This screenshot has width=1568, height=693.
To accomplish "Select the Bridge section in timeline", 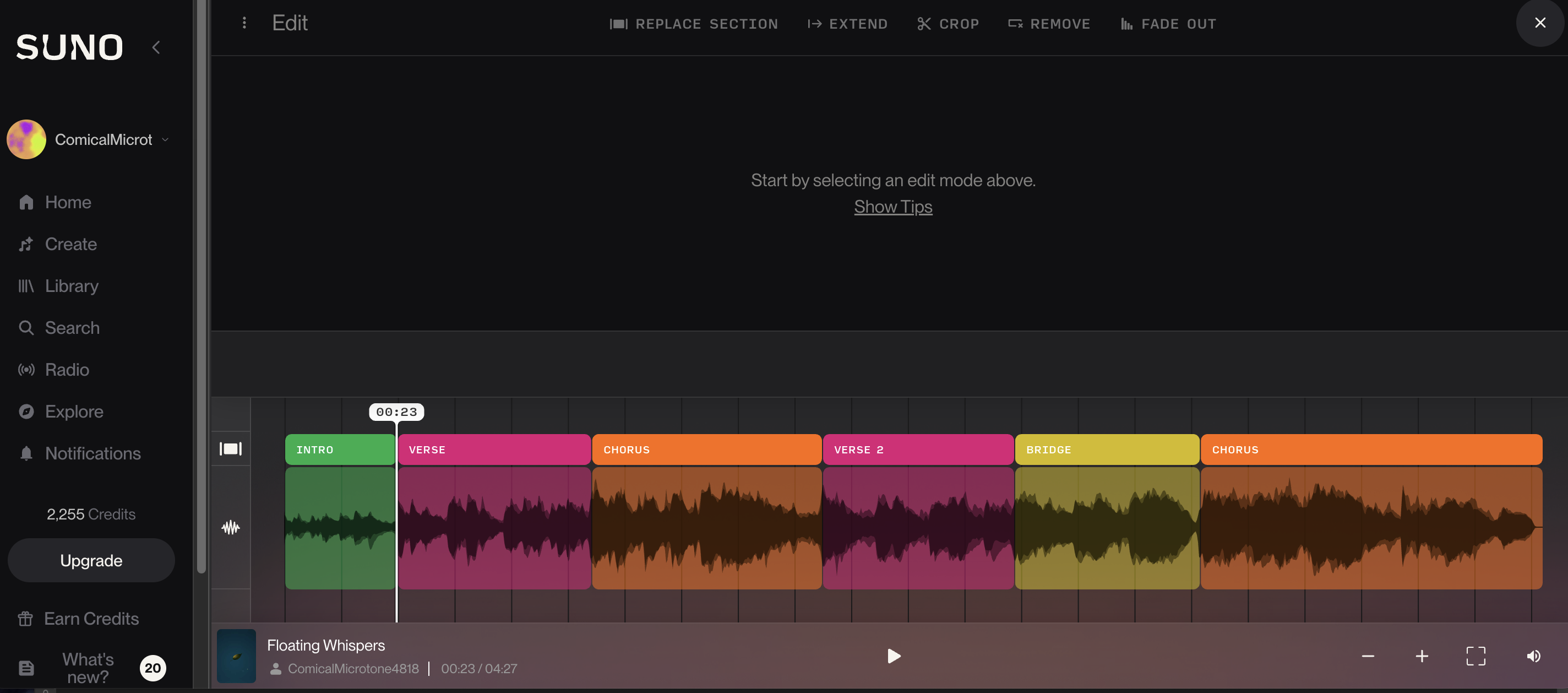I will click(x=1106, y=450).
